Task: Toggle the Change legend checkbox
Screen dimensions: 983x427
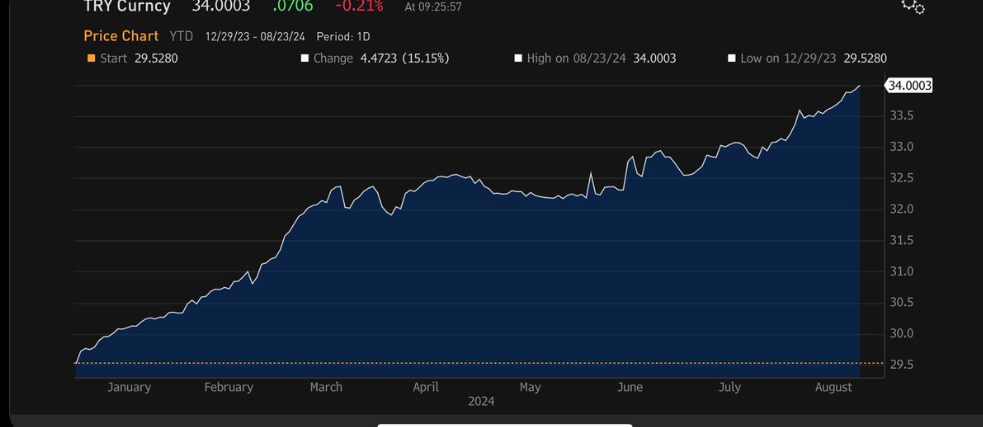Action: [305, 58]
